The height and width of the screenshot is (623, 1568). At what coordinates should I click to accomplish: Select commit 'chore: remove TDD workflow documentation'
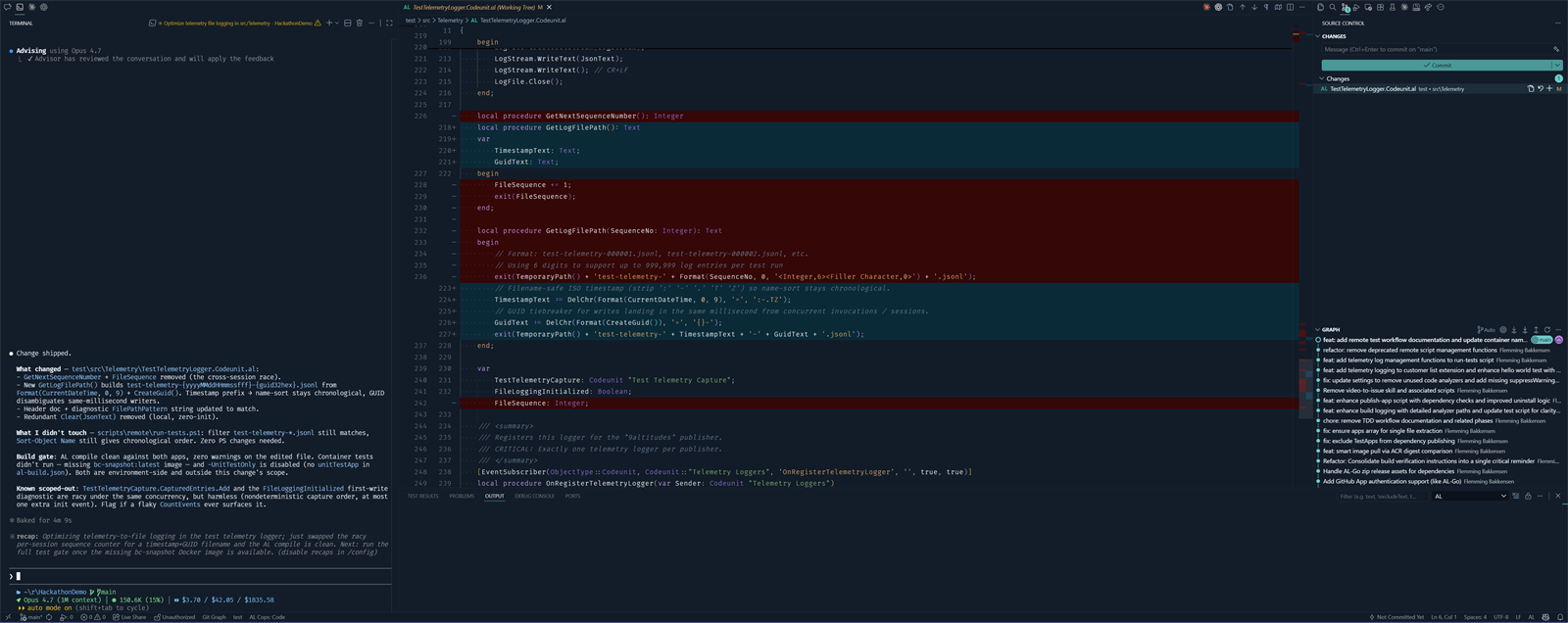point(1408,420)
